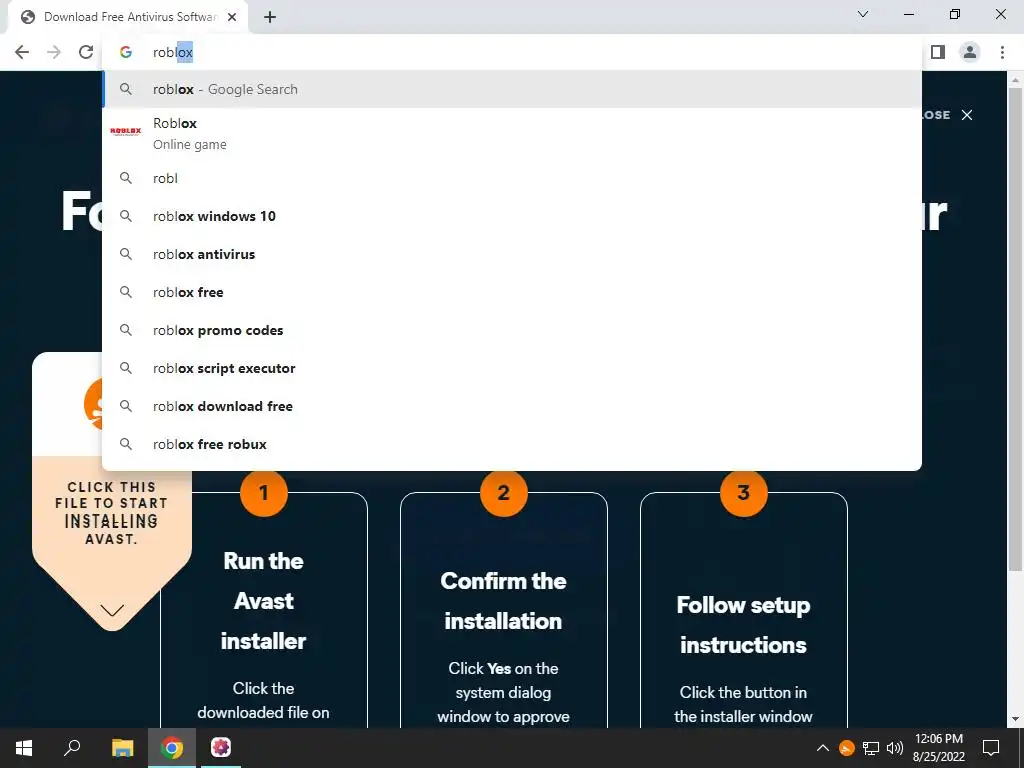
Task: Open the Chrome three-dot menu
Action: tap(1002, 52)
